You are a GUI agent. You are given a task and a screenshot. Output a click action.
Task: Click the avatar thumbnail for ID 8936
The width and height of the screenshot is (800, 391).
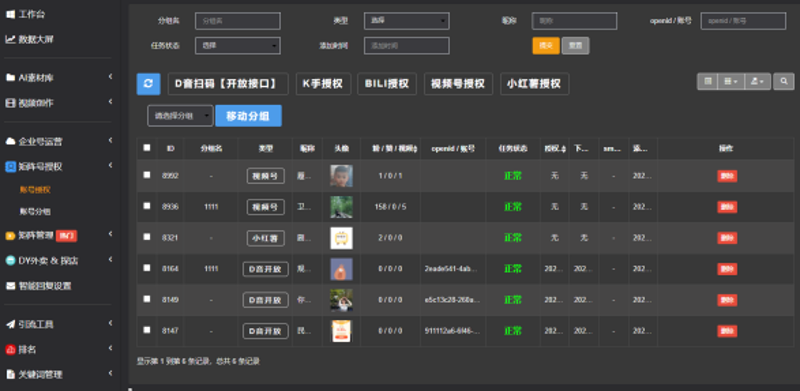tap(341, 207)
